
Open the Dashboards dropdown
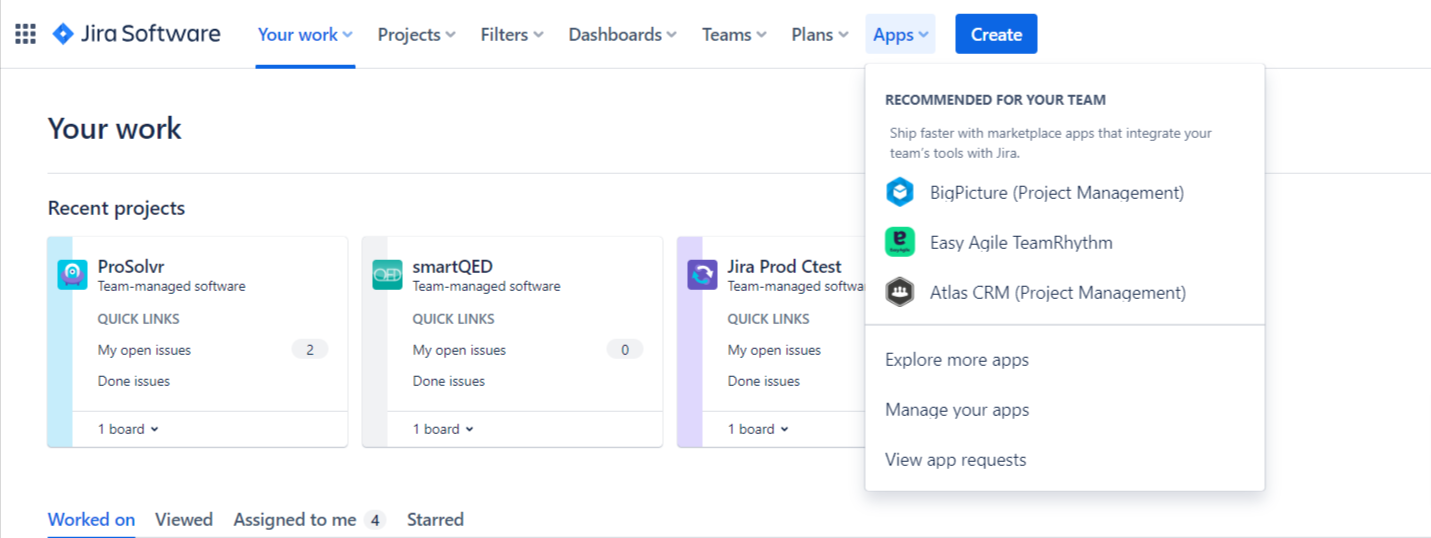622,34
